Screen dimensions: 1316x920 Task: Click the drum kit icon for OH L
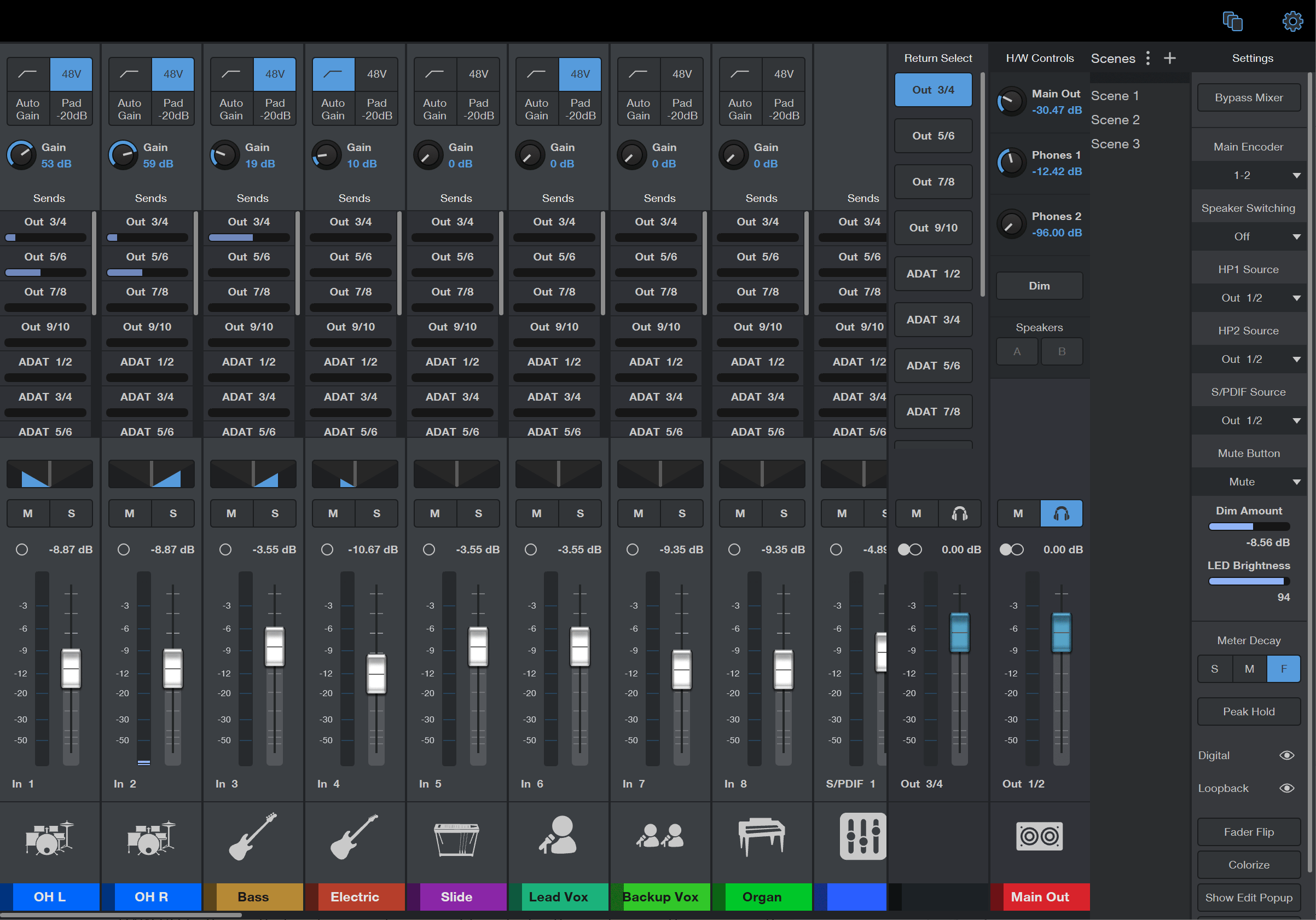[x=50, y=837]
